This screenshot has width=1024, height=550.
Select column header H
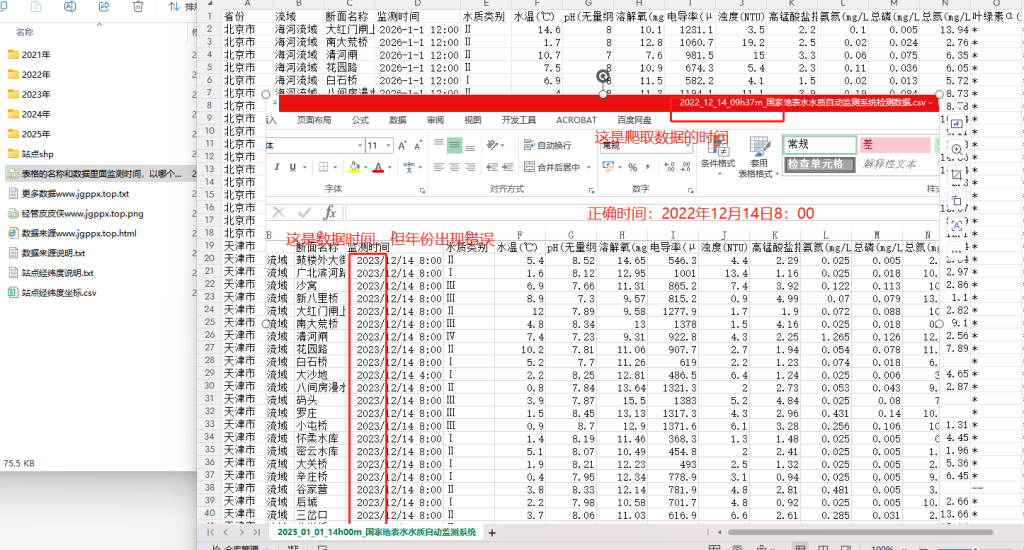point(639,4)
